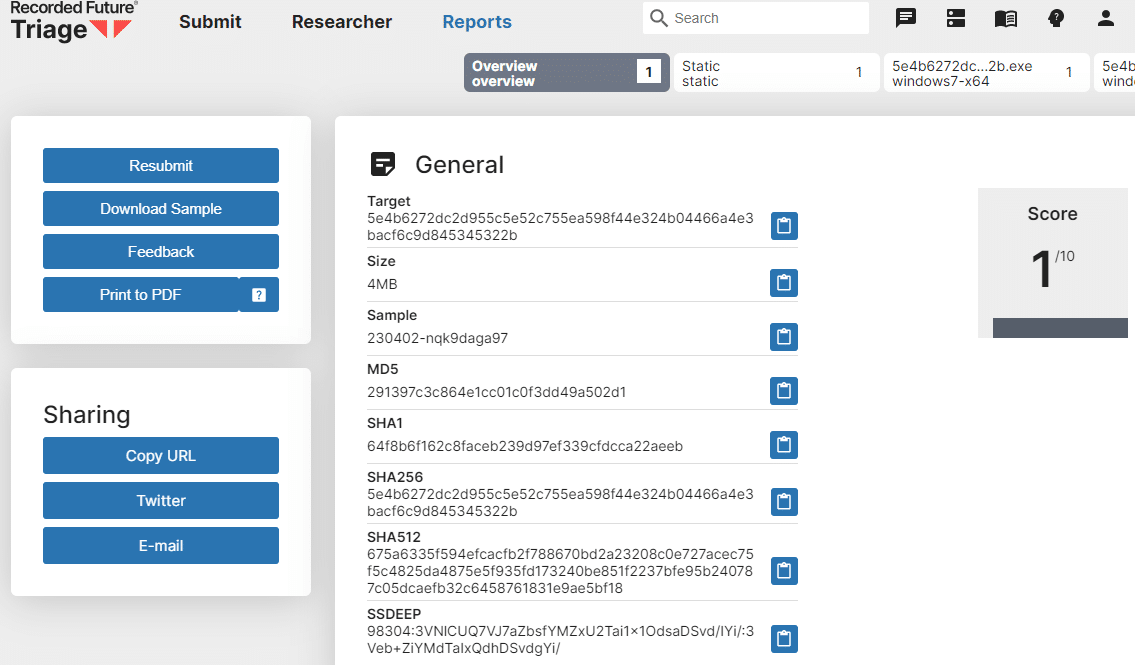Click the MD5 value 291397c3c864e1cc01c0f3dd49a502d1
Viewport: 1135px width, 665px height.
pos(497,392)
